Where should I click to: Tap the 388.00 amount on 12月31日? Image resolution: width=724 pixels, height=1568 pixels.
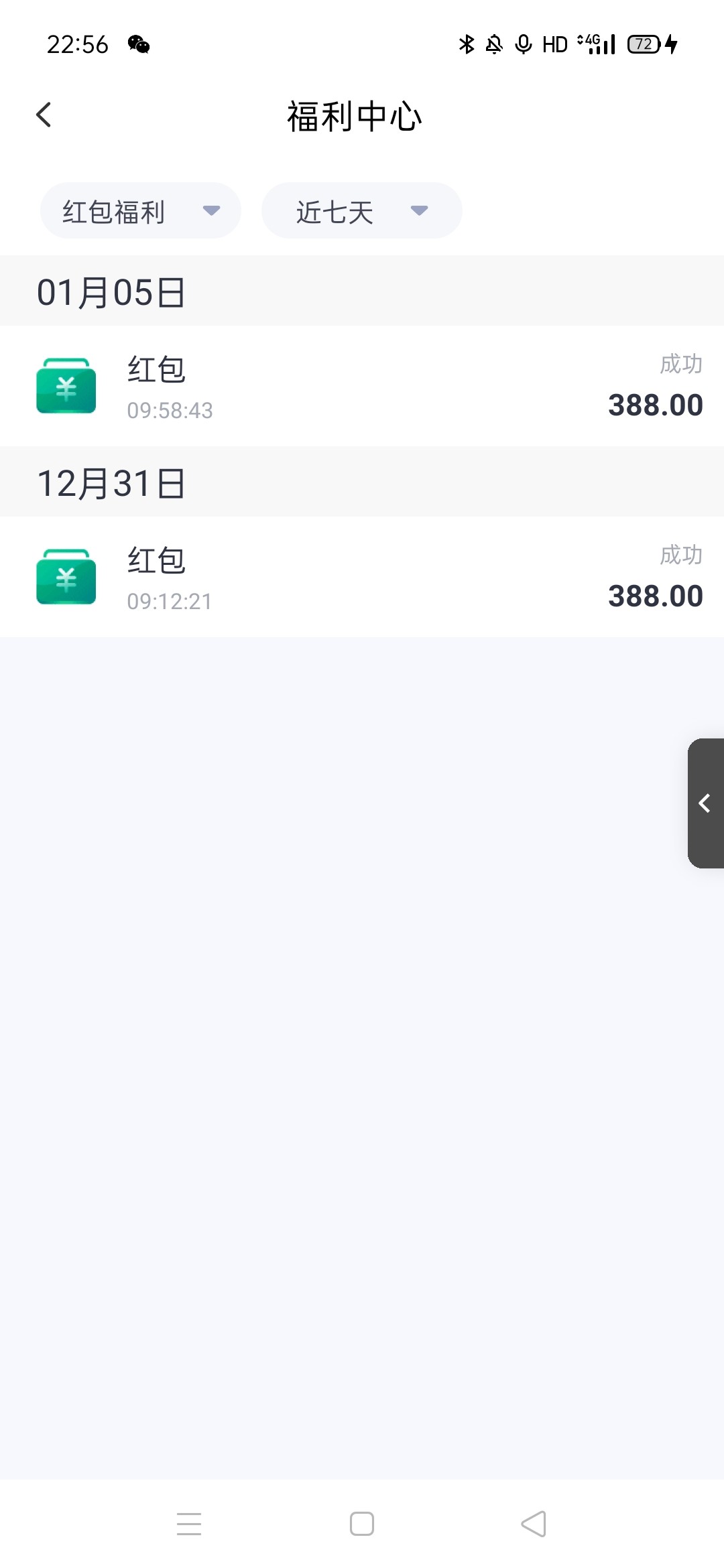[x=655, y=596]
